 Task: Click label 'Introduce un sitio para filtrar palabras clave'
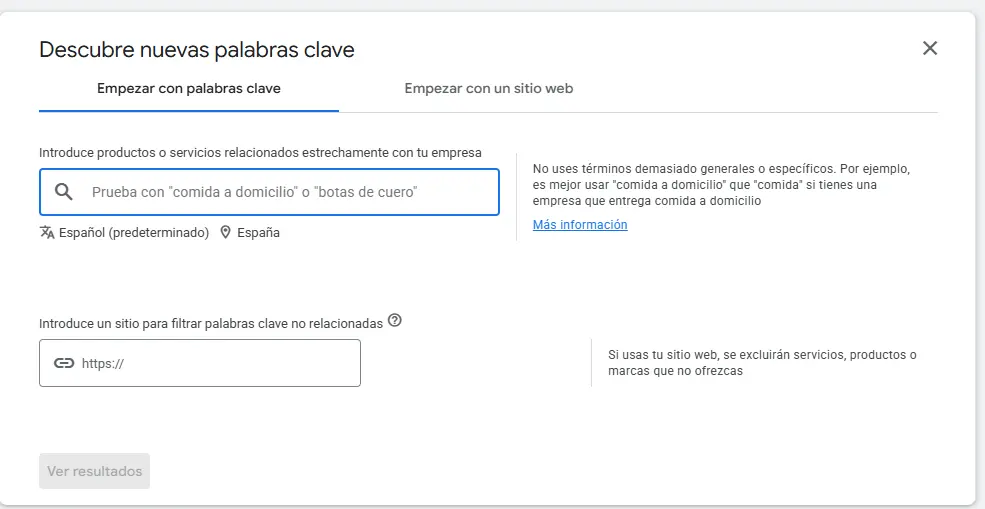click(211, 324)
